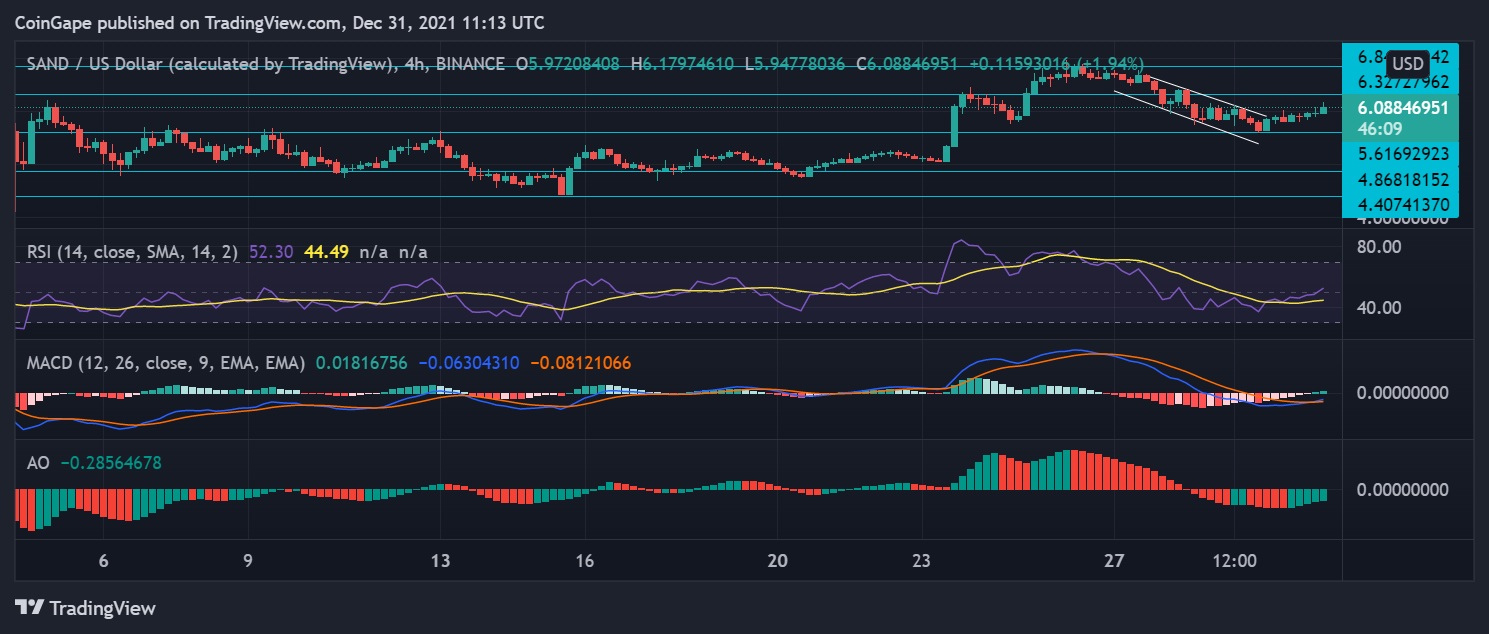Click the TradingView logo at bottom left
The image size is (1489, 634).
coord(85,607)
